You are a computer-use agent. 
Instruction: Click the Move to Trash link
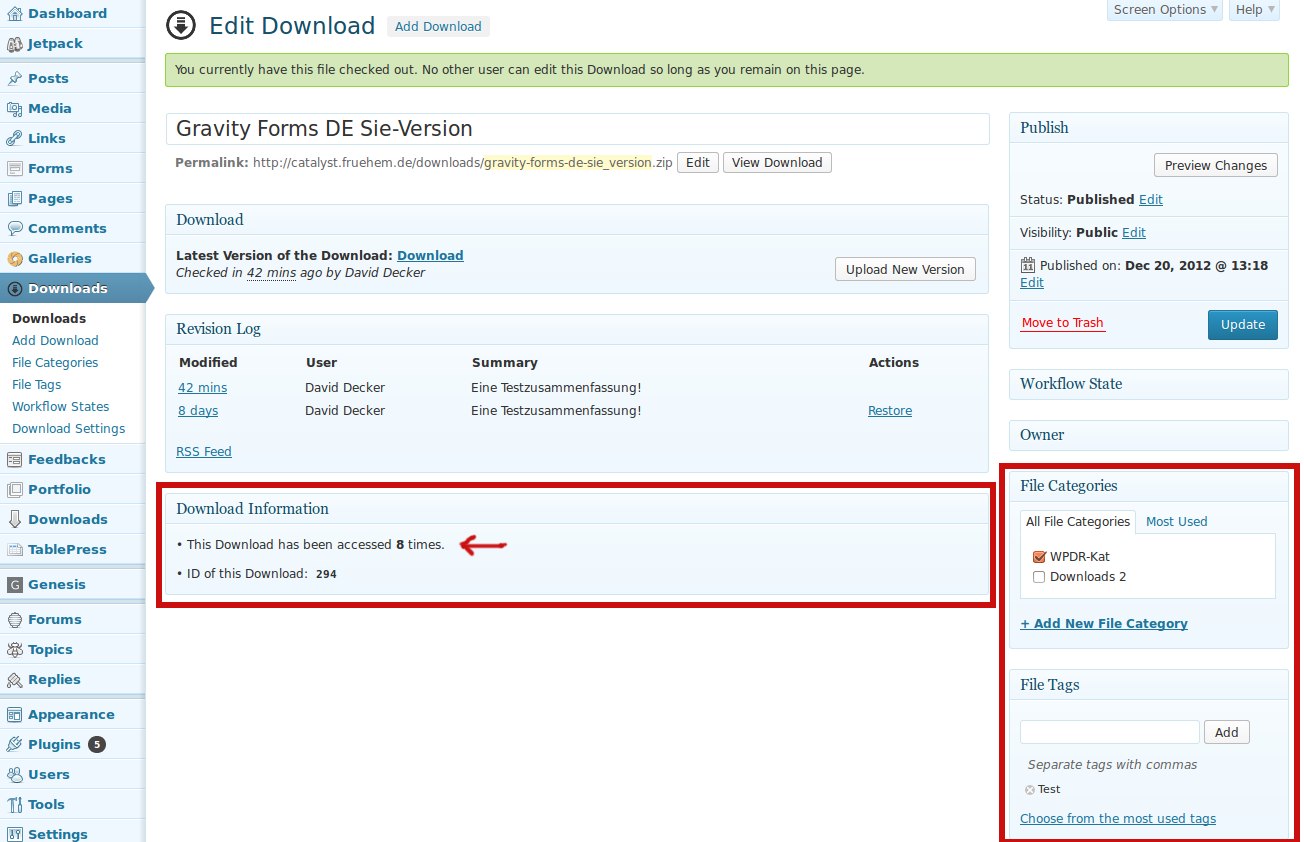point(1063,323)
